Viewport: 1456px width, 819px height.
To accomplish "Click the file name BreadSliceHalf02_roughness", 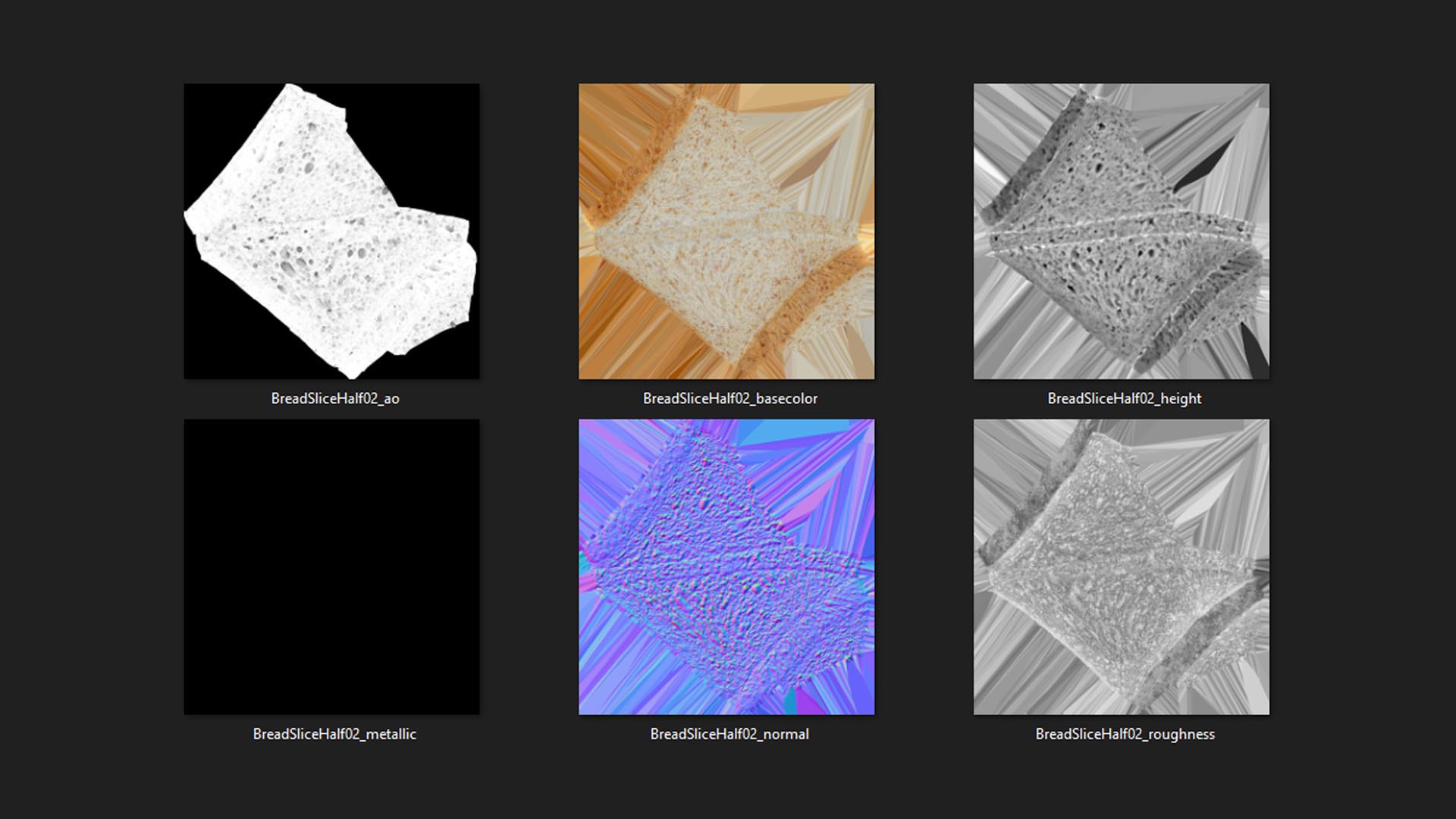I will click(1125, 734).
